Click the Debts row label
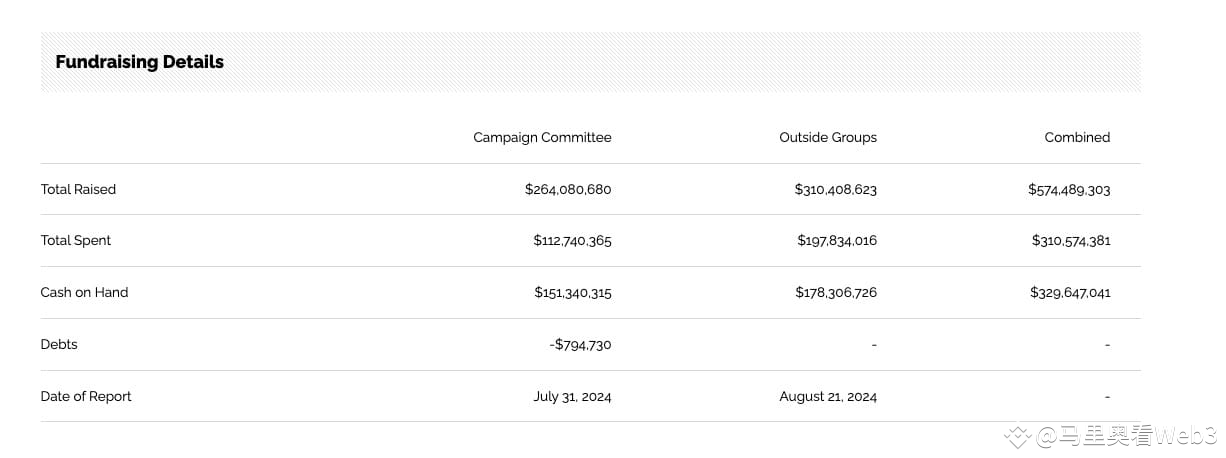 pos(59,344)
